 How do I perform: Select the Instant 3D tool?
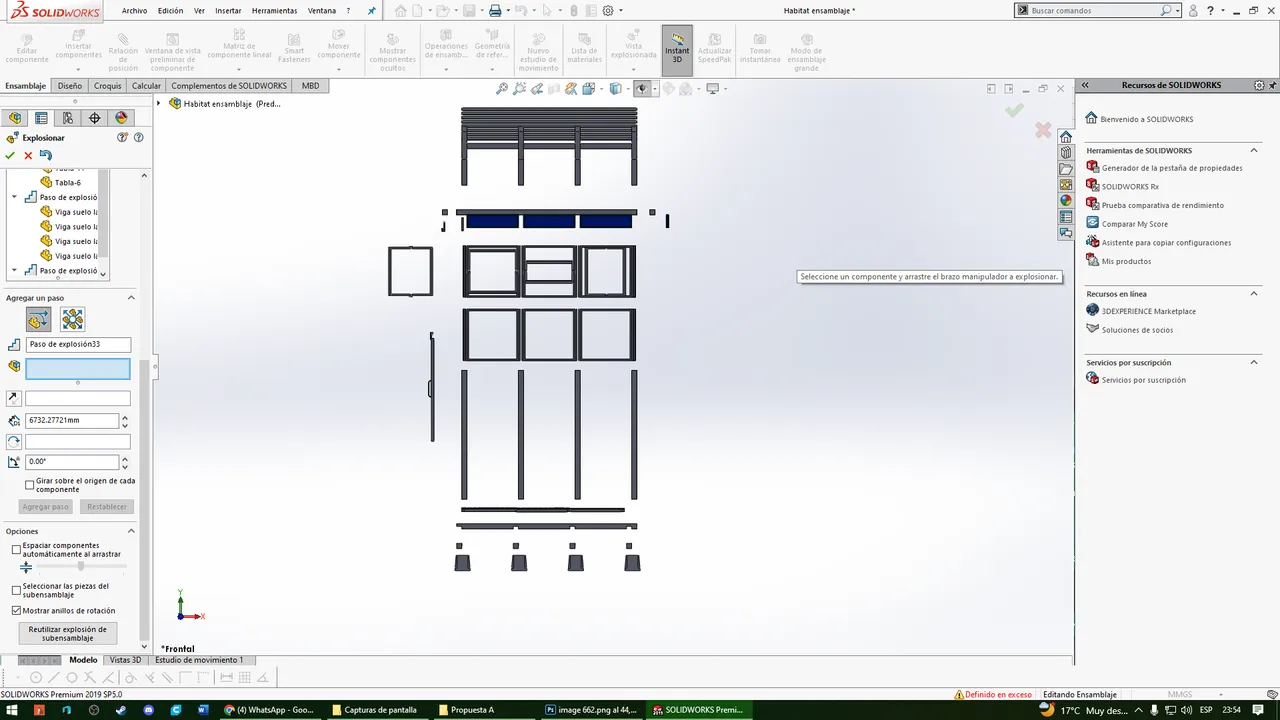tap(677, 49)
